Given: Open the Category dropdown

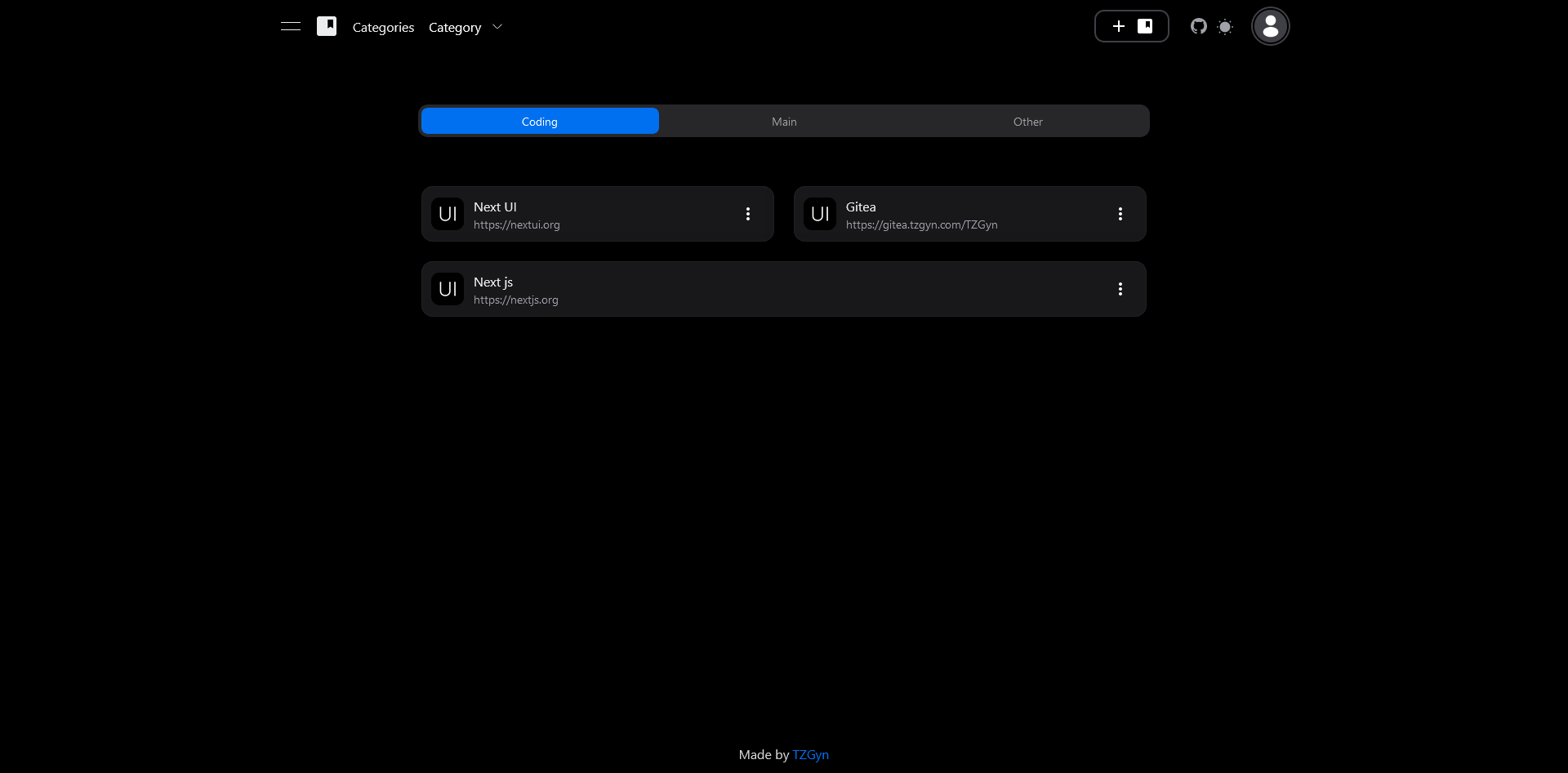Looking at the screenshot, I should coord(465,27).
